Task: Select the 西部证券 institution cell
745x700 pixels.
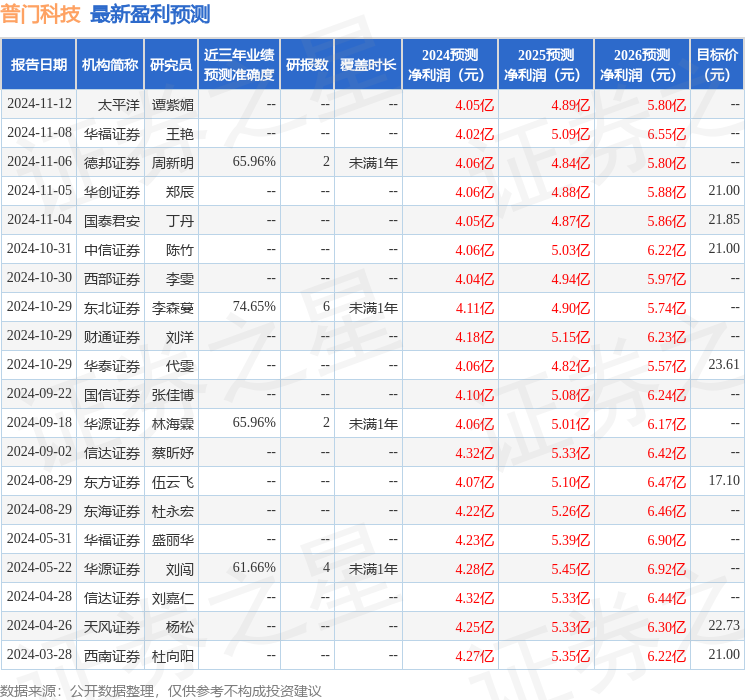Action: click(x=112, y=279)
